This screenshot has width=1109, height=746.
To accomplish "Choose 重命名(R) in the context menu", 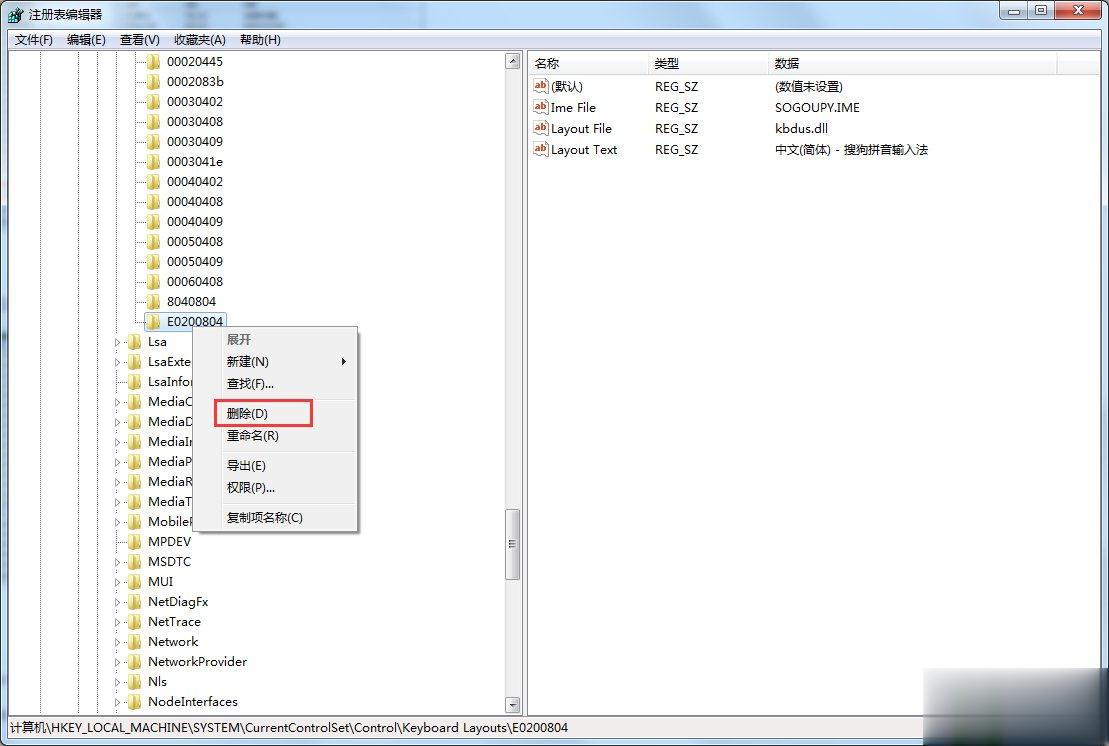I will click(275, 436).
